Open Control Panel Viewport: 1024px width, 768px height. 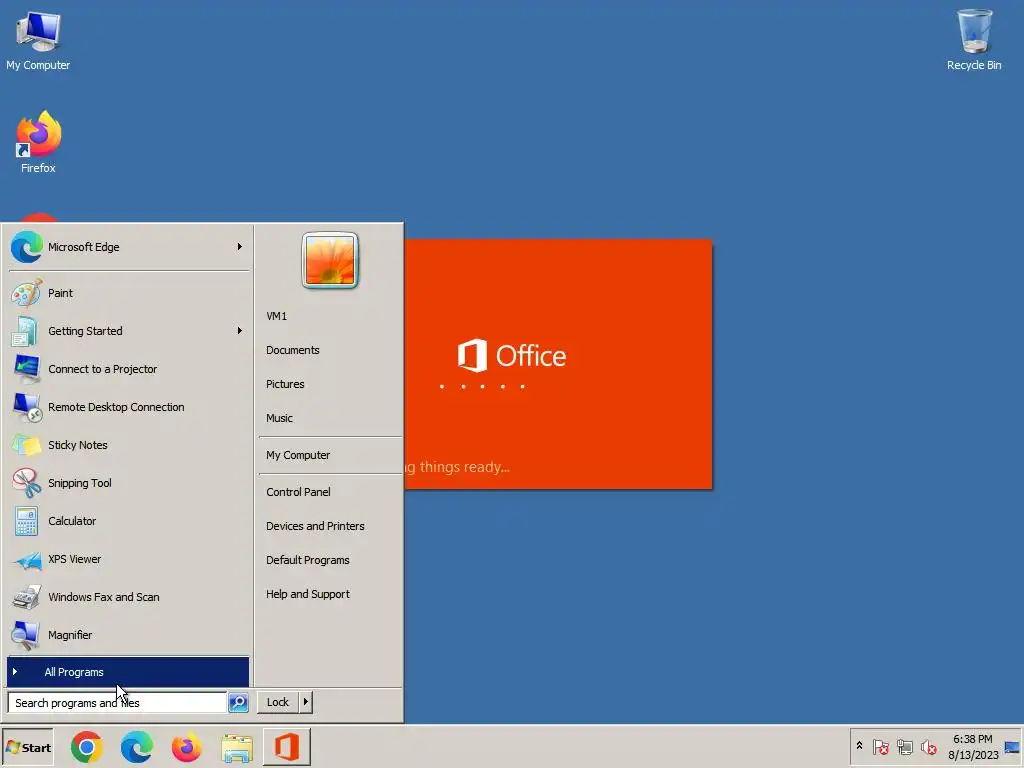tap(330, 492)
